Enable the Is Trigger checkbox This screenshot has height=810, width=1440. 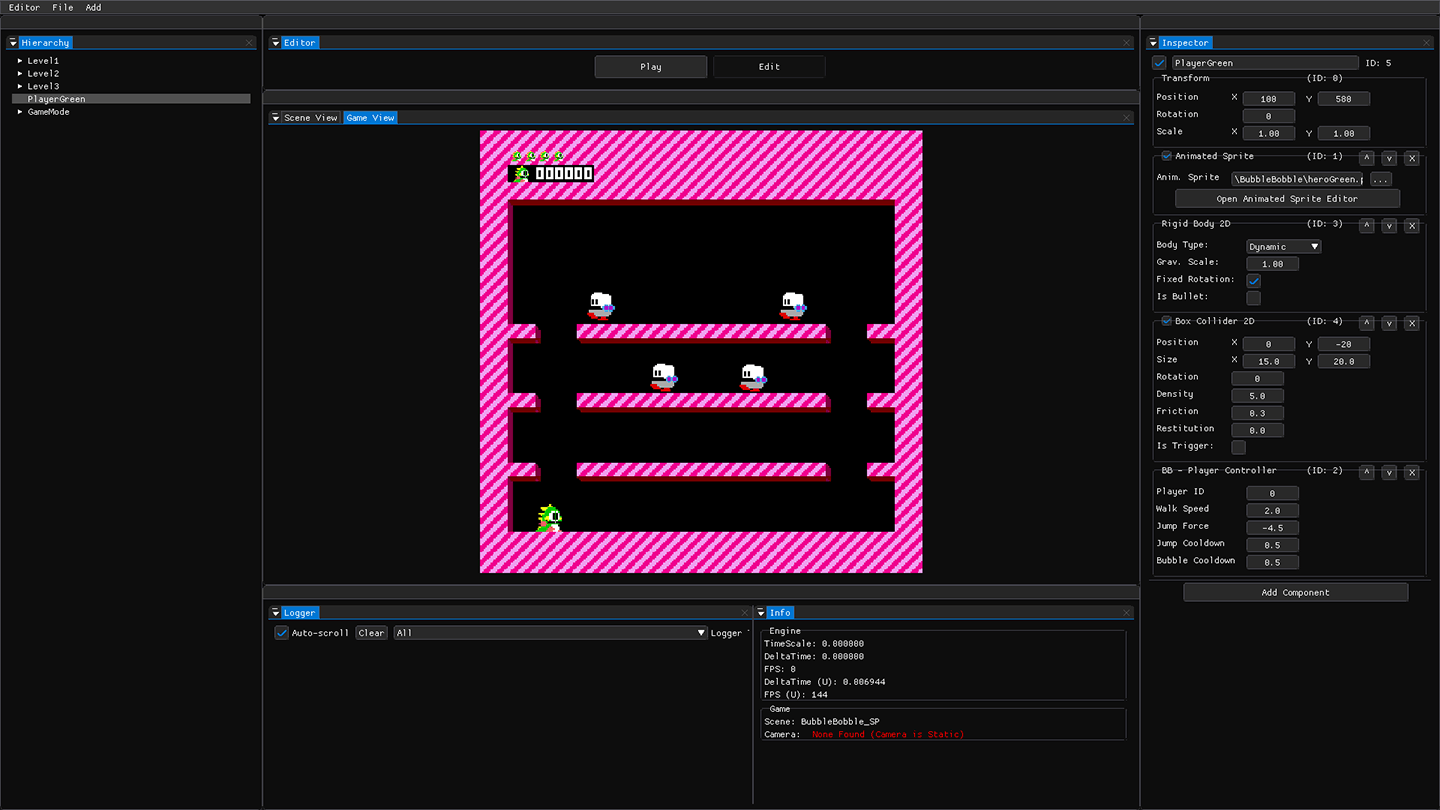(1239, 447)
